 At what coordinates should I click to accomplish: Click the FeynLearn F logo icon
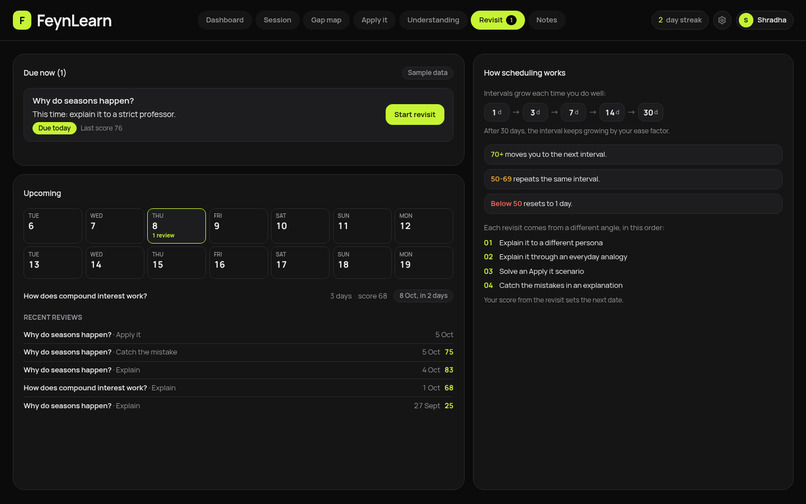pyautogui.click(x=22, y=20)
